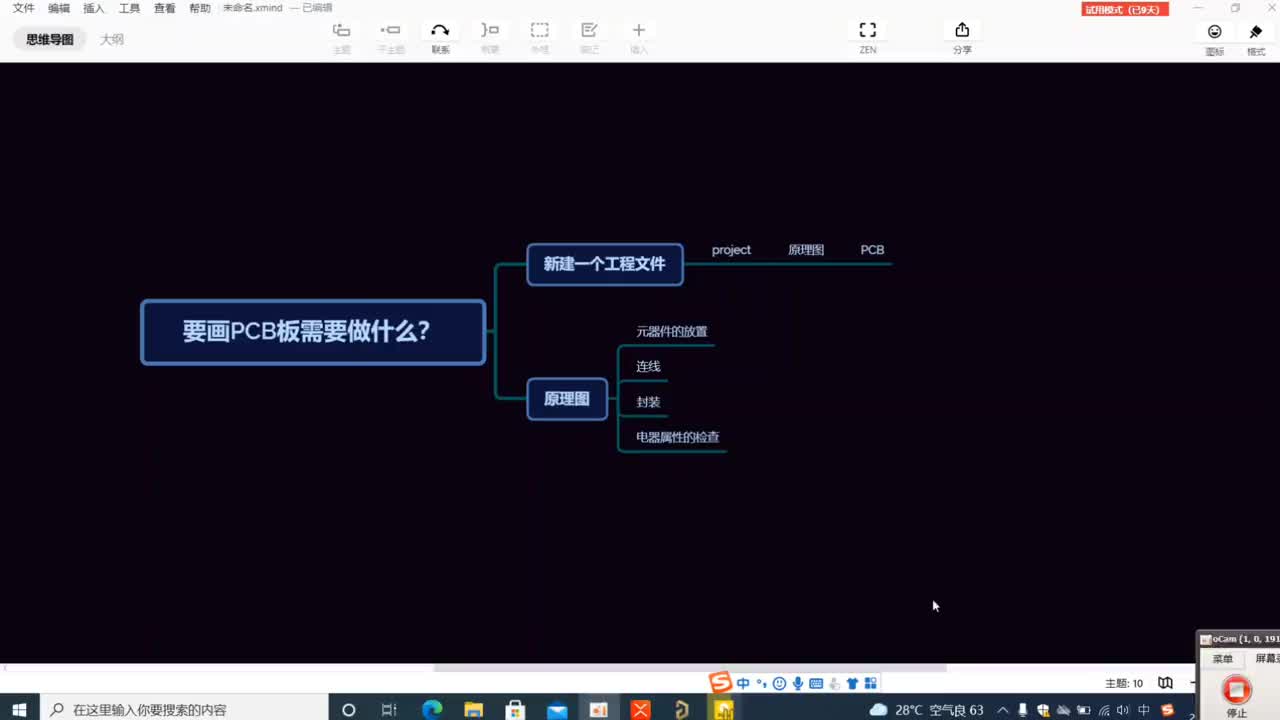1280x720 pixels.
Task: Click Sogou voice input microphone icon
Action: click(x=798, y=684)
